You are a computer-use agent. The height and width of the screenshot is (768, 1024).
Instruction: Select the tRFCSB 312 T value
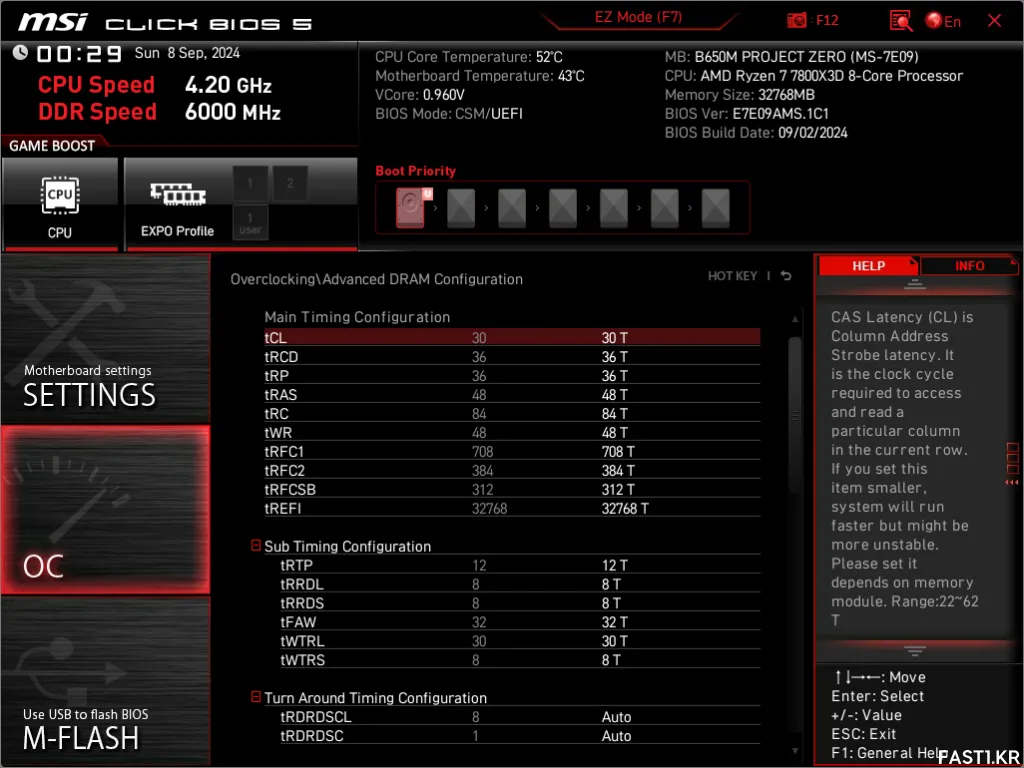[618, 489]
